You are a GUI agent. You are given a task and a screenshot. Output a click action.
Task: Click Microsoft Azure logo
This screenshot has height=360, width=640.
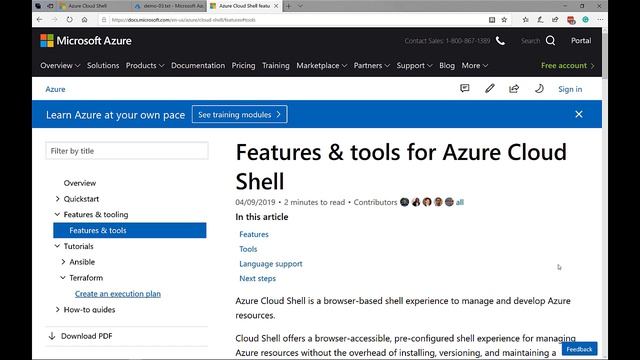click(x=86, y=41)
